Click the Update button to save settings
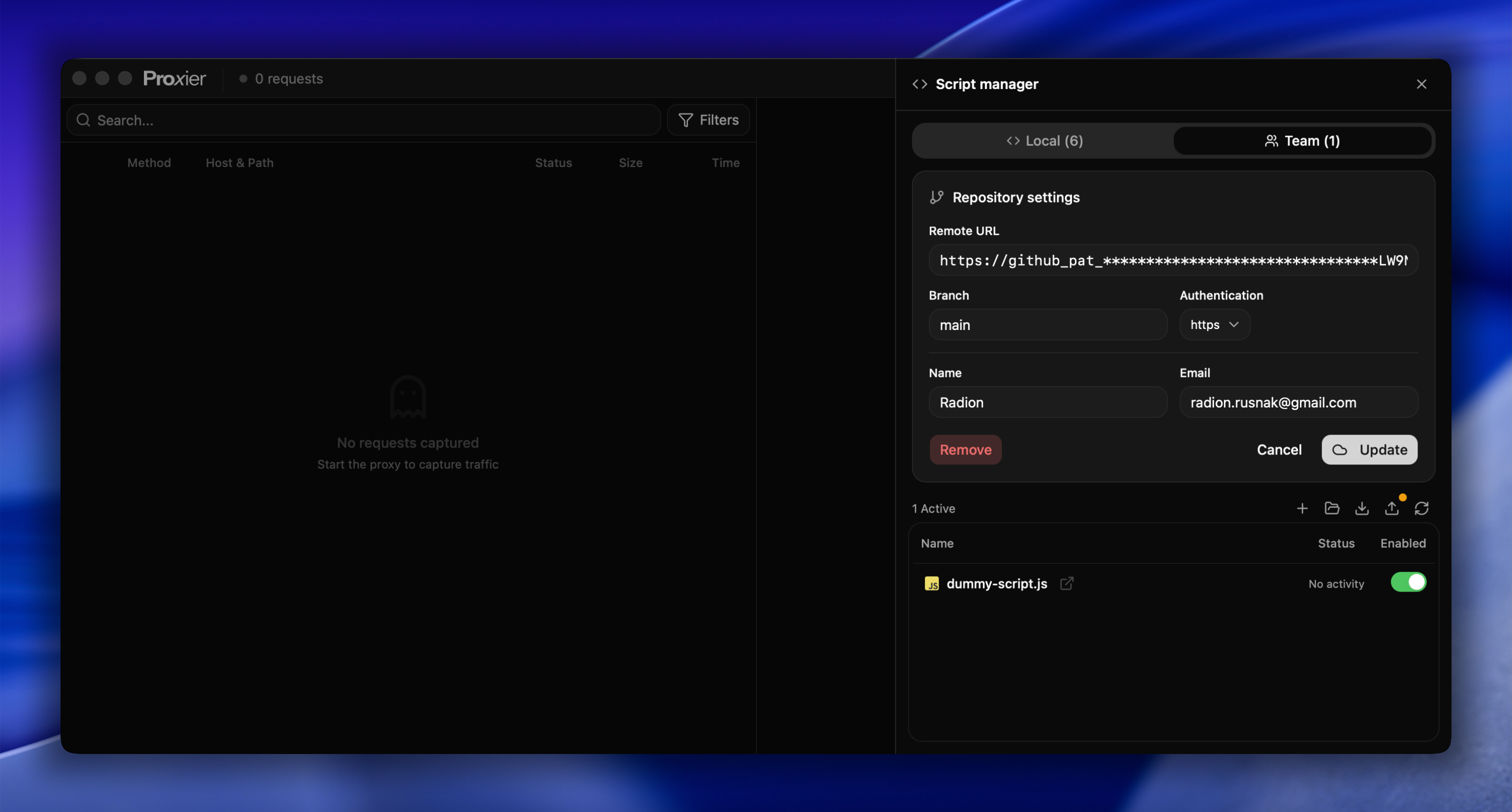 (1369, 449)
